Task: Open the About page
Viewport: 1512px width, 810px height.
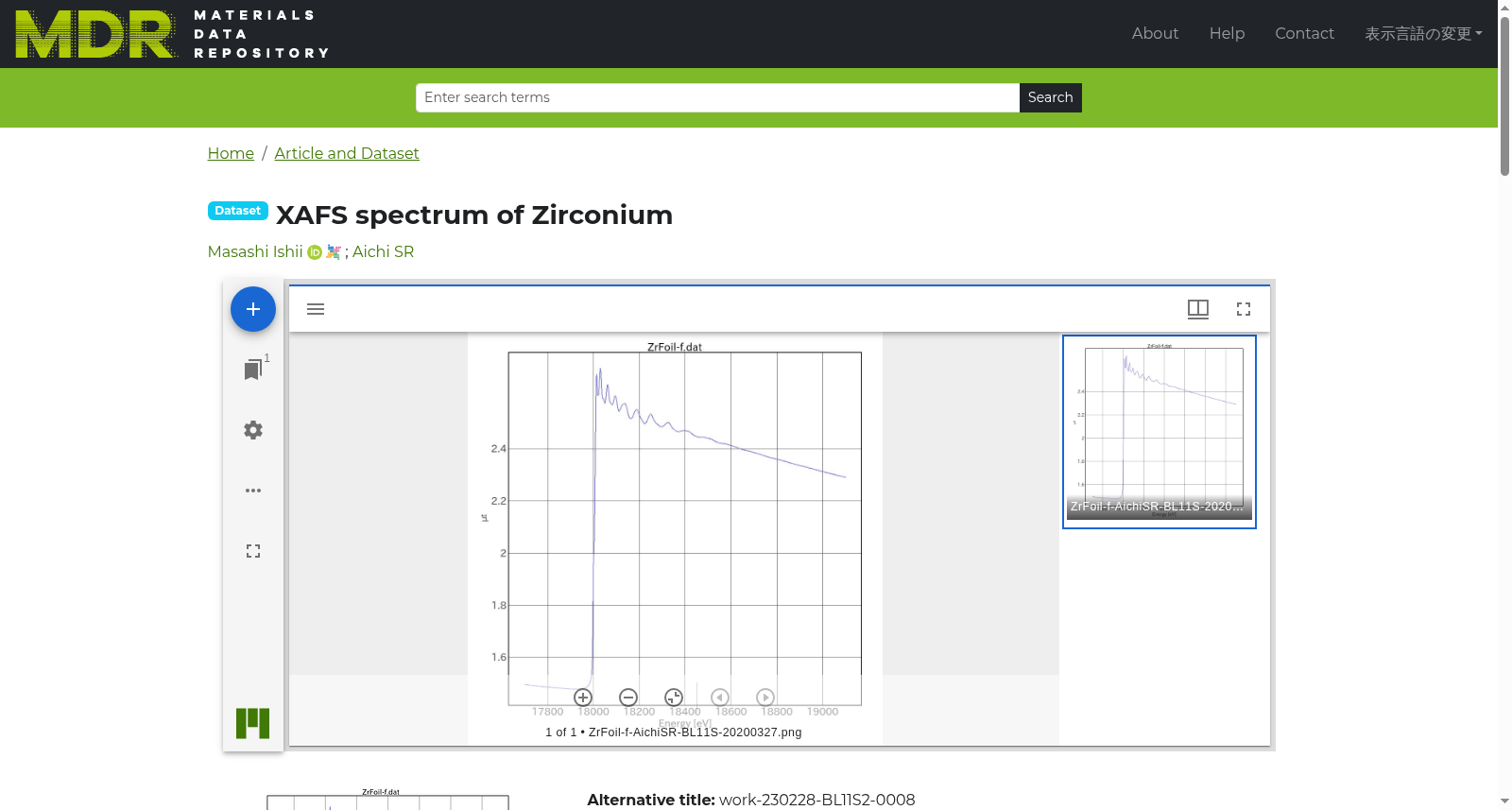Action: coord(1155,34)
